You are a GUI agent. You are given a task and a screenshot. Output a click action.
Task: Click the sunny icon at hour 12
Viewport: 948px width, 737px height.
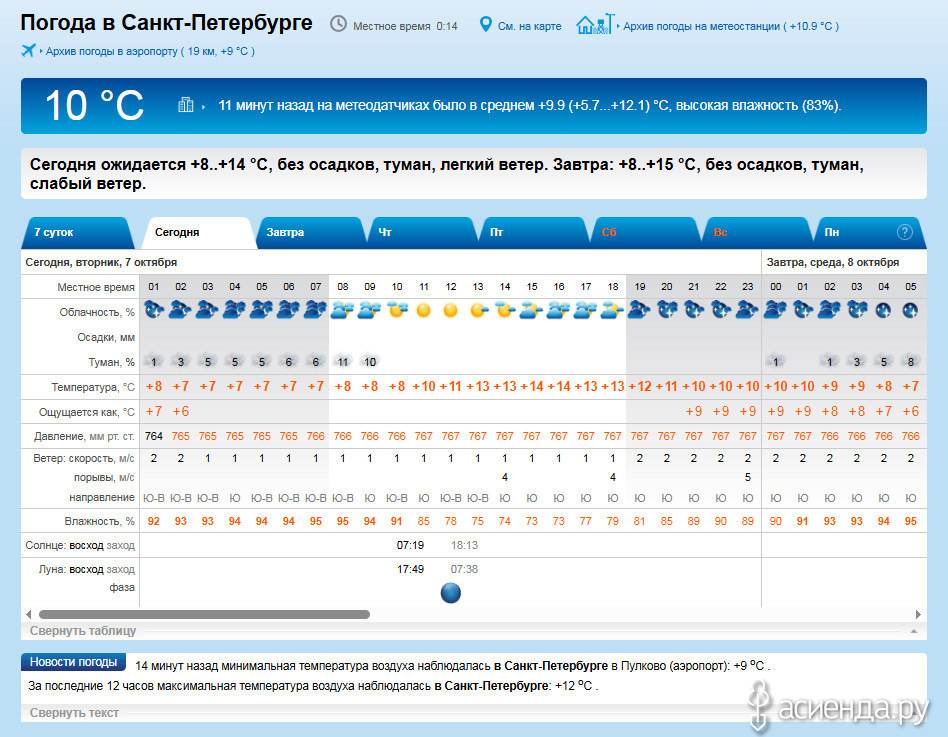451,310
